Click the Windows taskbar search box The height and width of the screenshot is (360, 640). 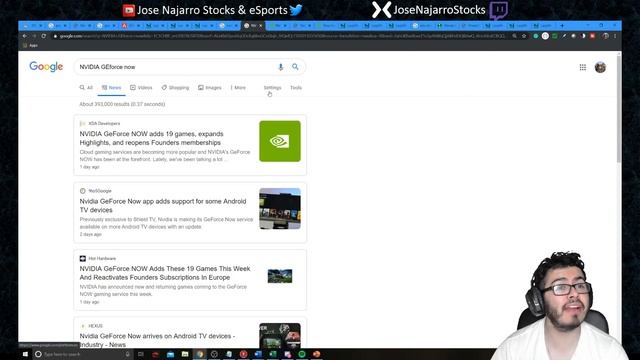83,354
